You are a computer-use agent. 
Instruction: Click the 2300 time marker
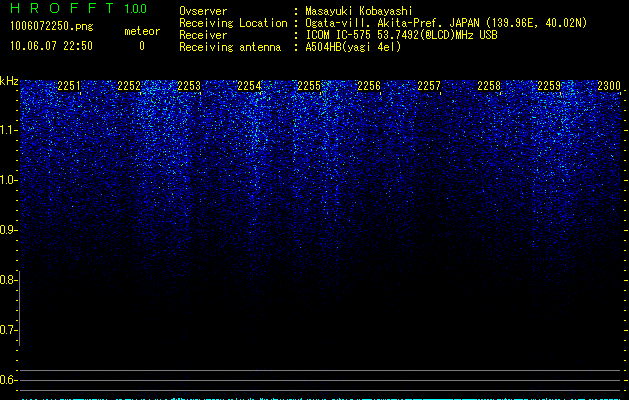609,86
